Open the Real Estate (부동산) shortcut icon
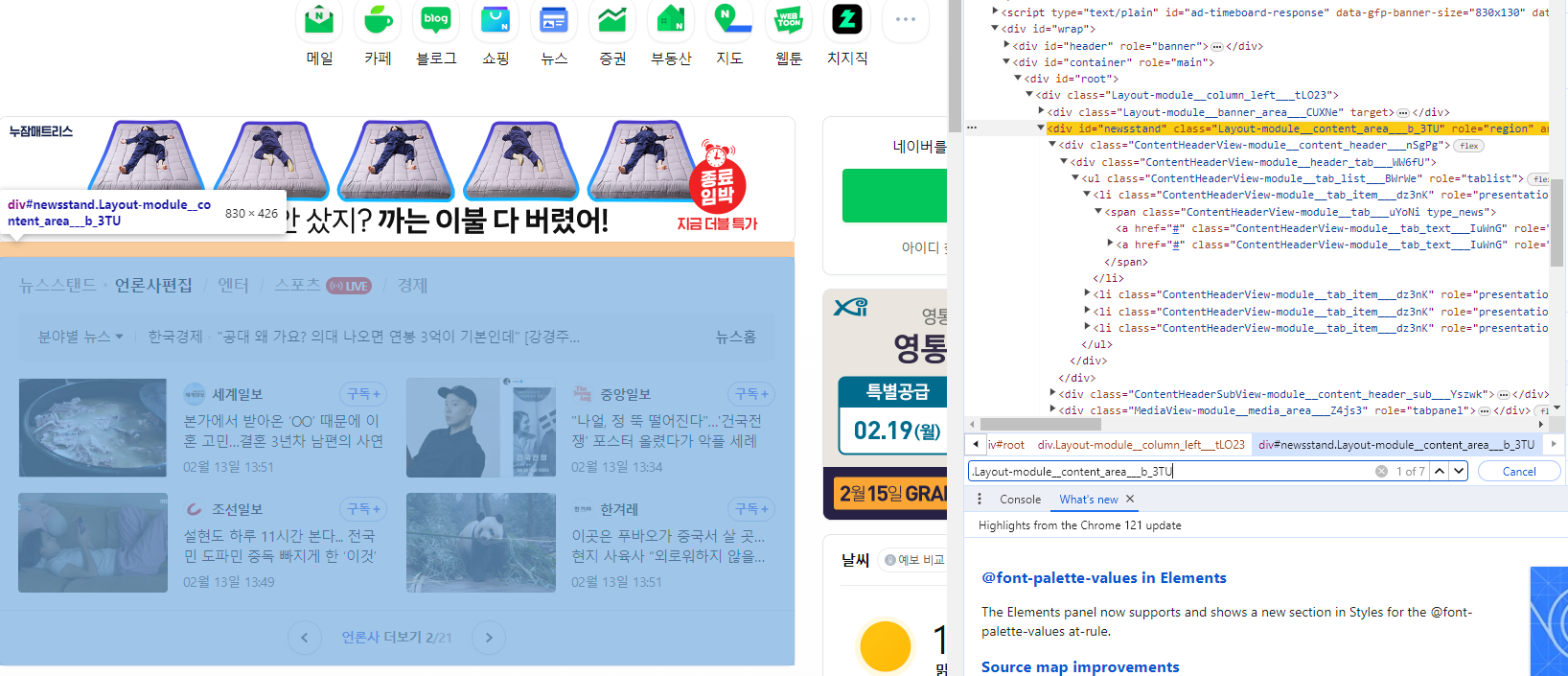This screenshot has width=1568, height=676. pyautogui.click(x=671, y=19)
